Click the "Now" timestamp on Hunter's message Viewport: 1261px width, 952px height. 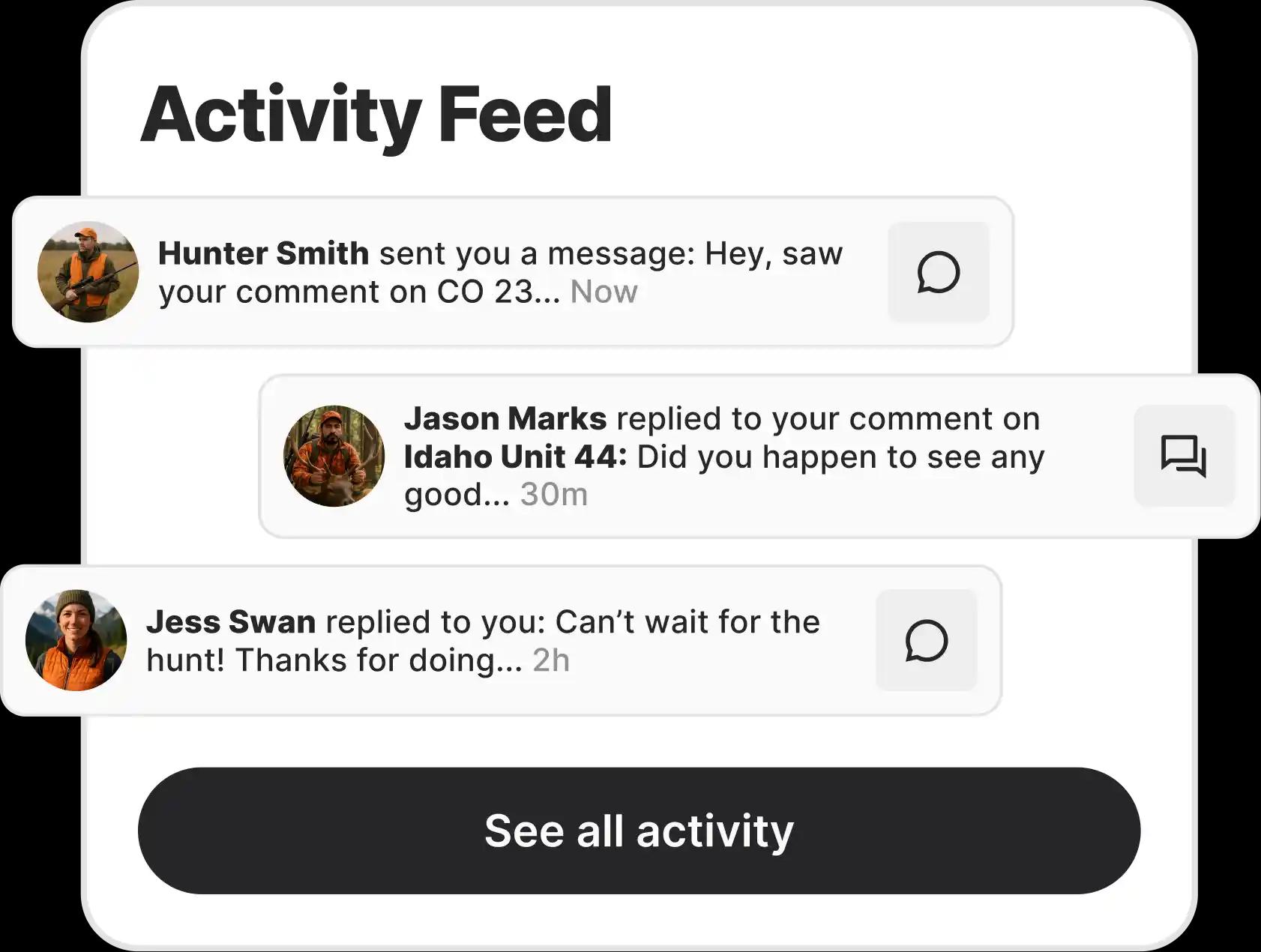click(604, 292)
